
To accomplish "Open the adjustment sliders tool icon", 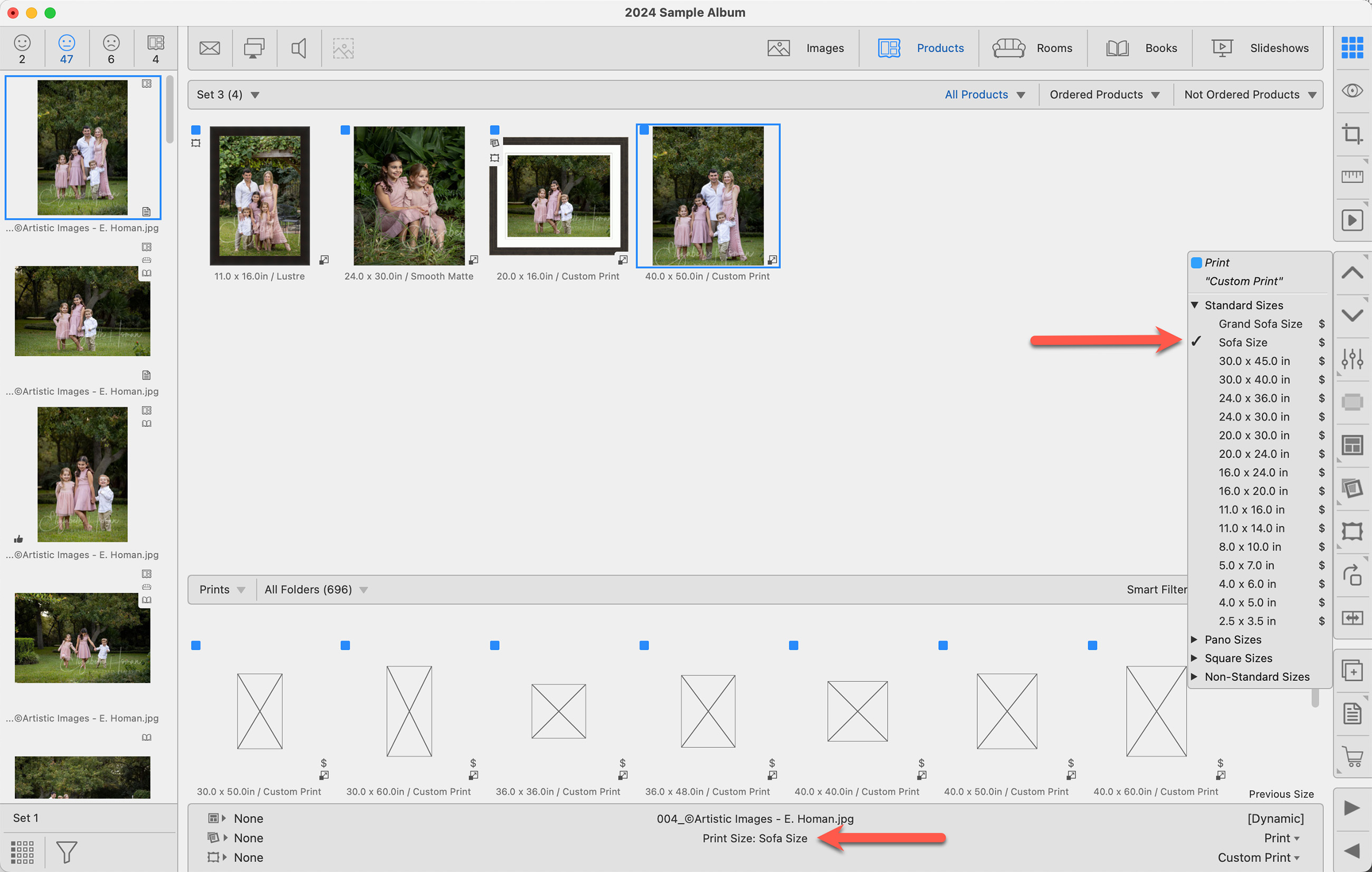I will 1351,358.
